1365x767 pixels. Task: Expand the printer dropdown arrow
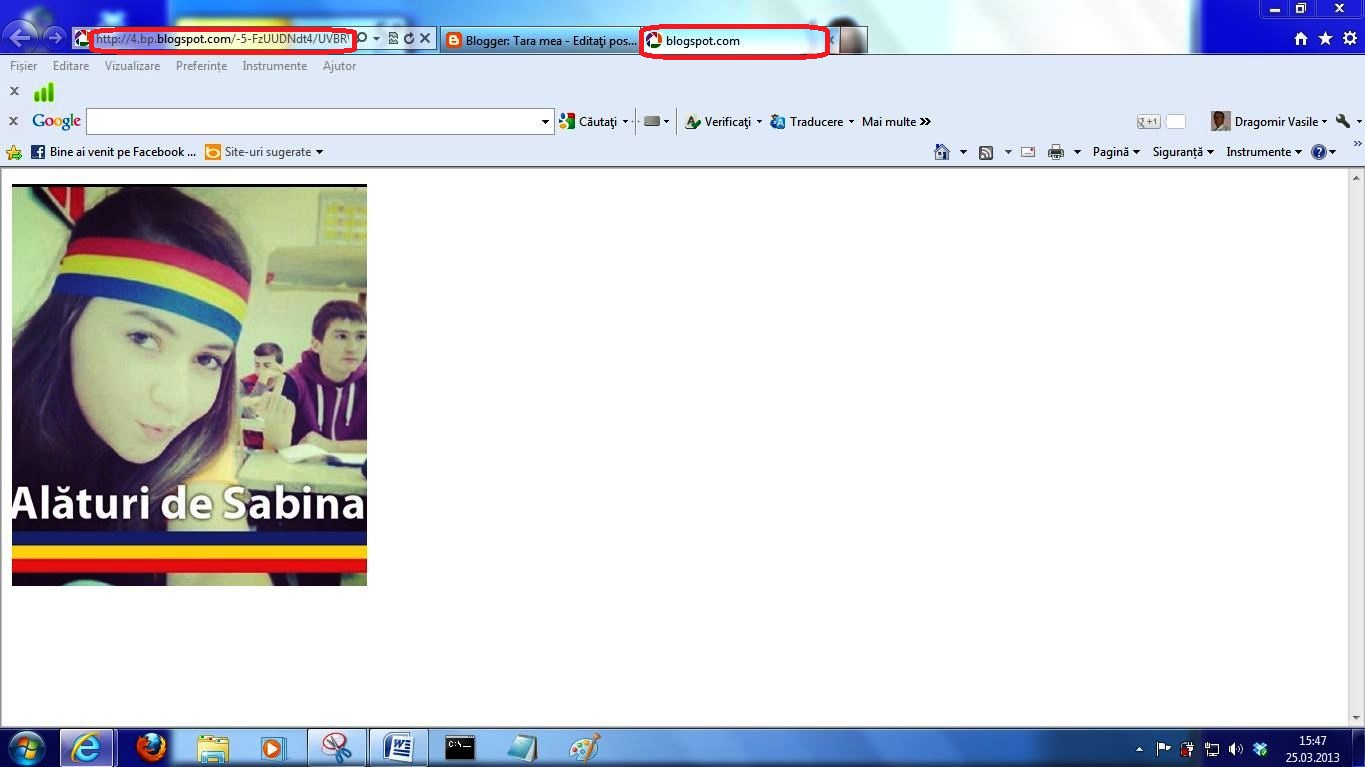[1077, 152]
